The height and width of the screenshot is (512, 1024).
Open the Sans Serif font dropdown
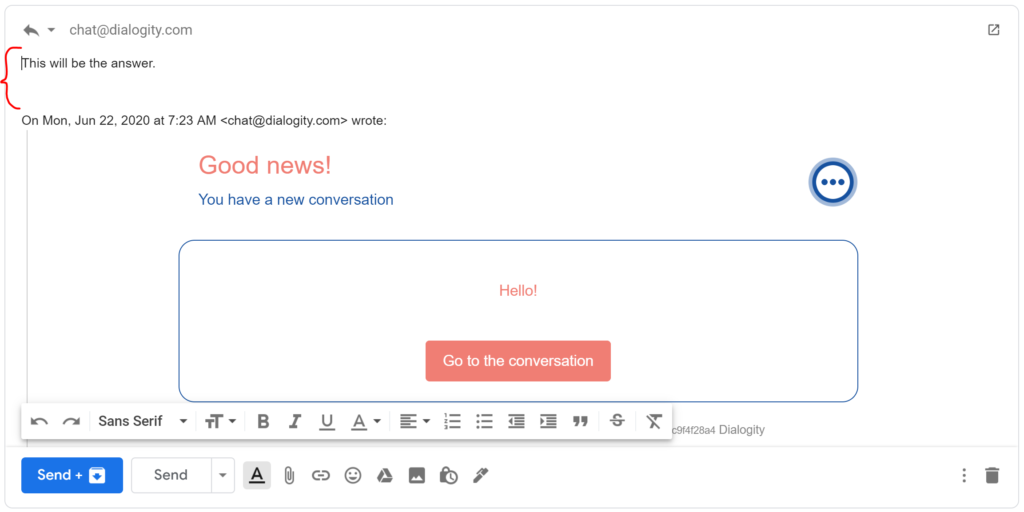coord(142,421)
